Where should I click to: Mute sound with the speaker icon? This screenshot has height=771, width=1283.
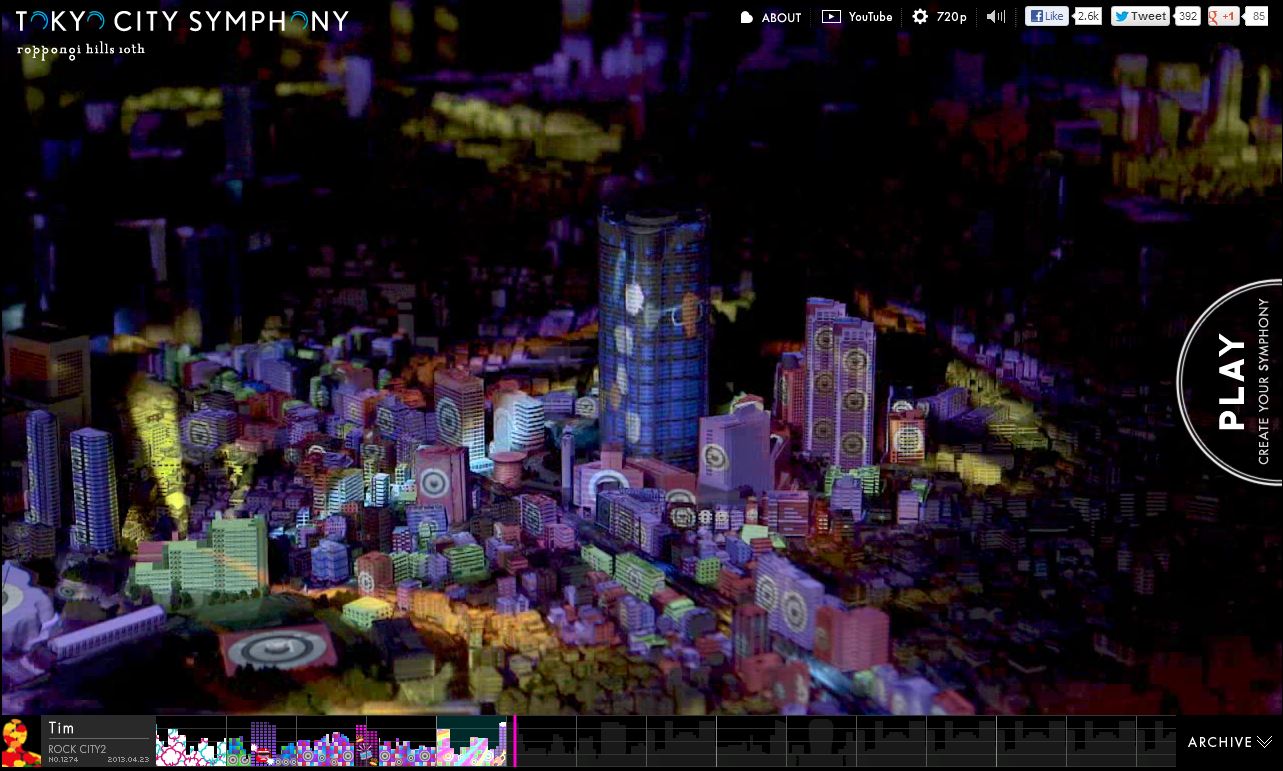[x=995, y=17]
